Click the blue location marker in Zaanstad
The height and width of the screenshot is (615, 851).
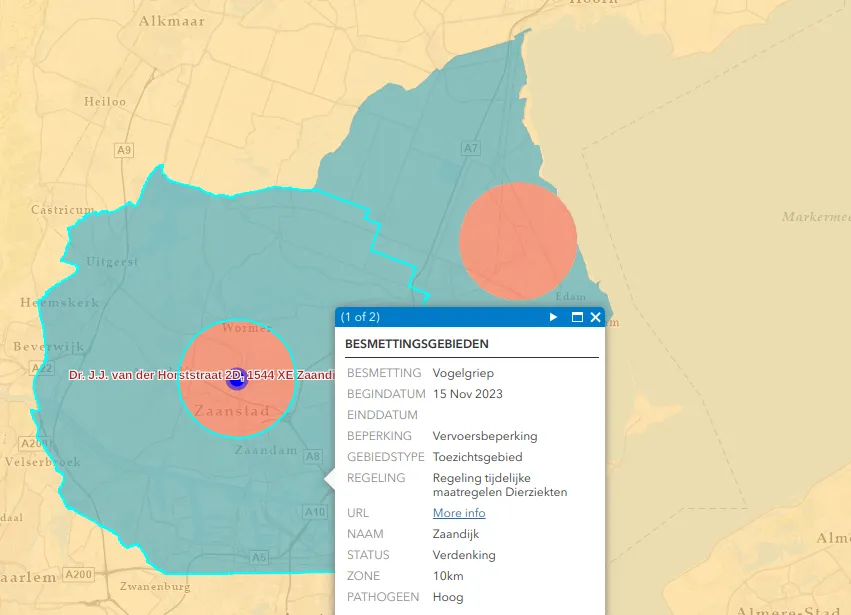tap(237, 378)
